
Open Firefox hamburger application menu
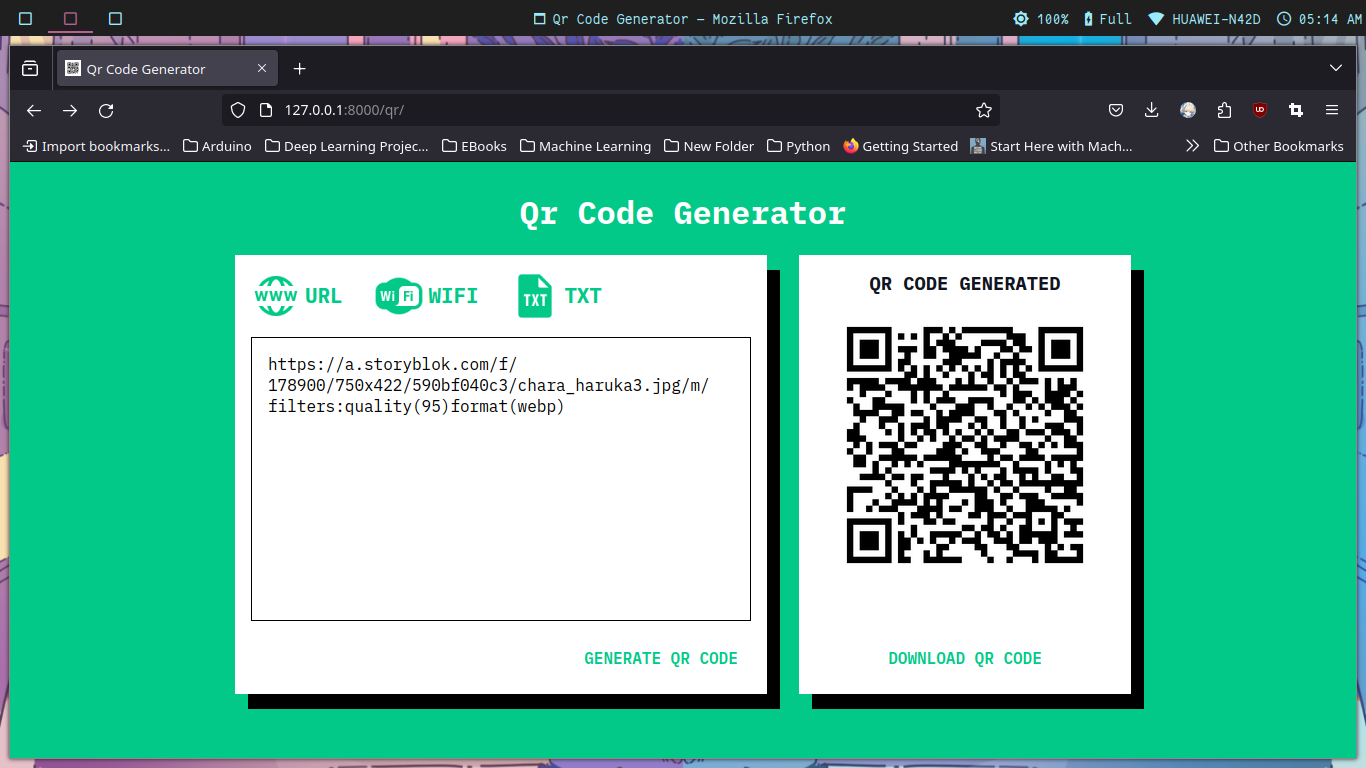click(1332, 110)
